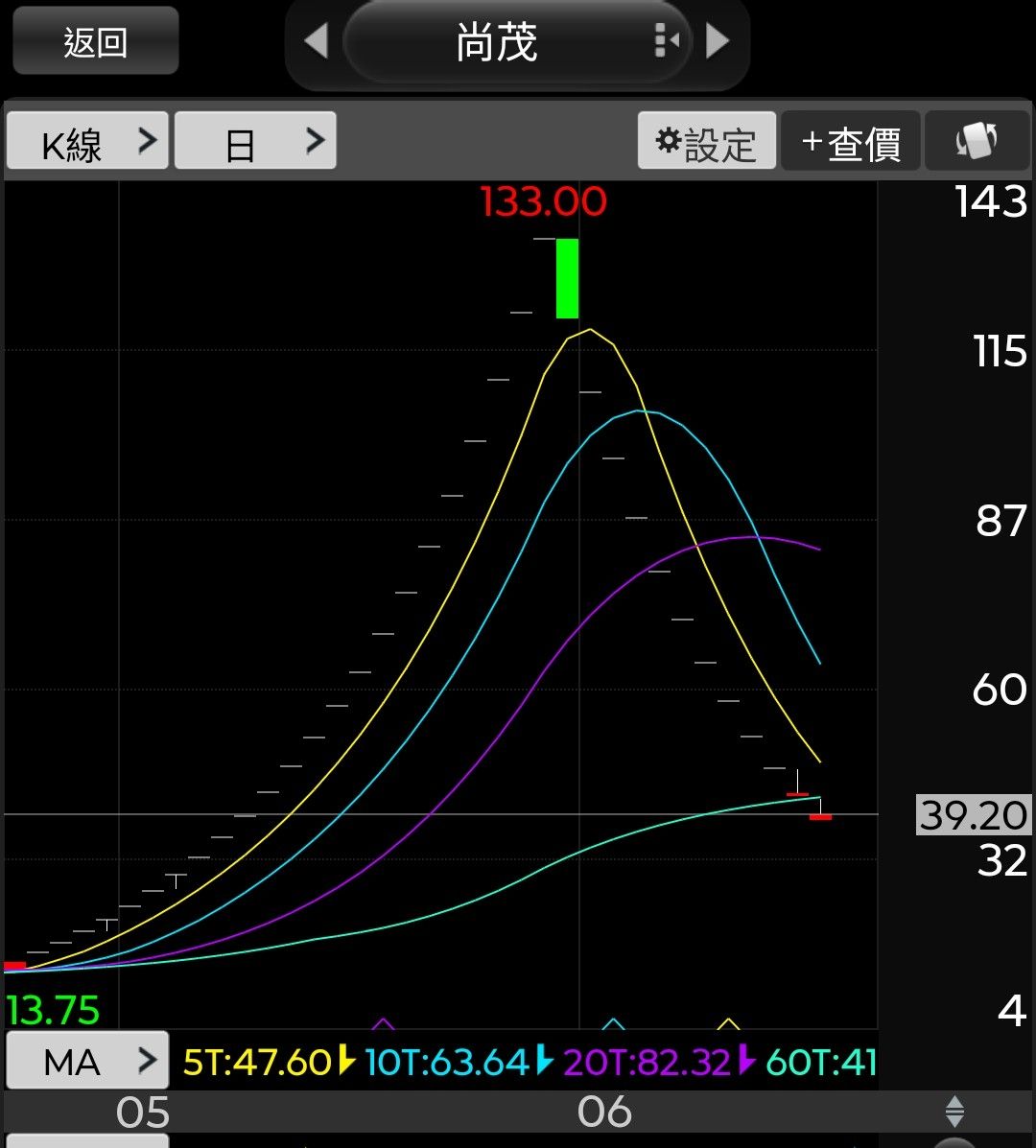Open the 日 period dropdown
This screenshot has height=1148, width=1036.
tap(255, 141)
